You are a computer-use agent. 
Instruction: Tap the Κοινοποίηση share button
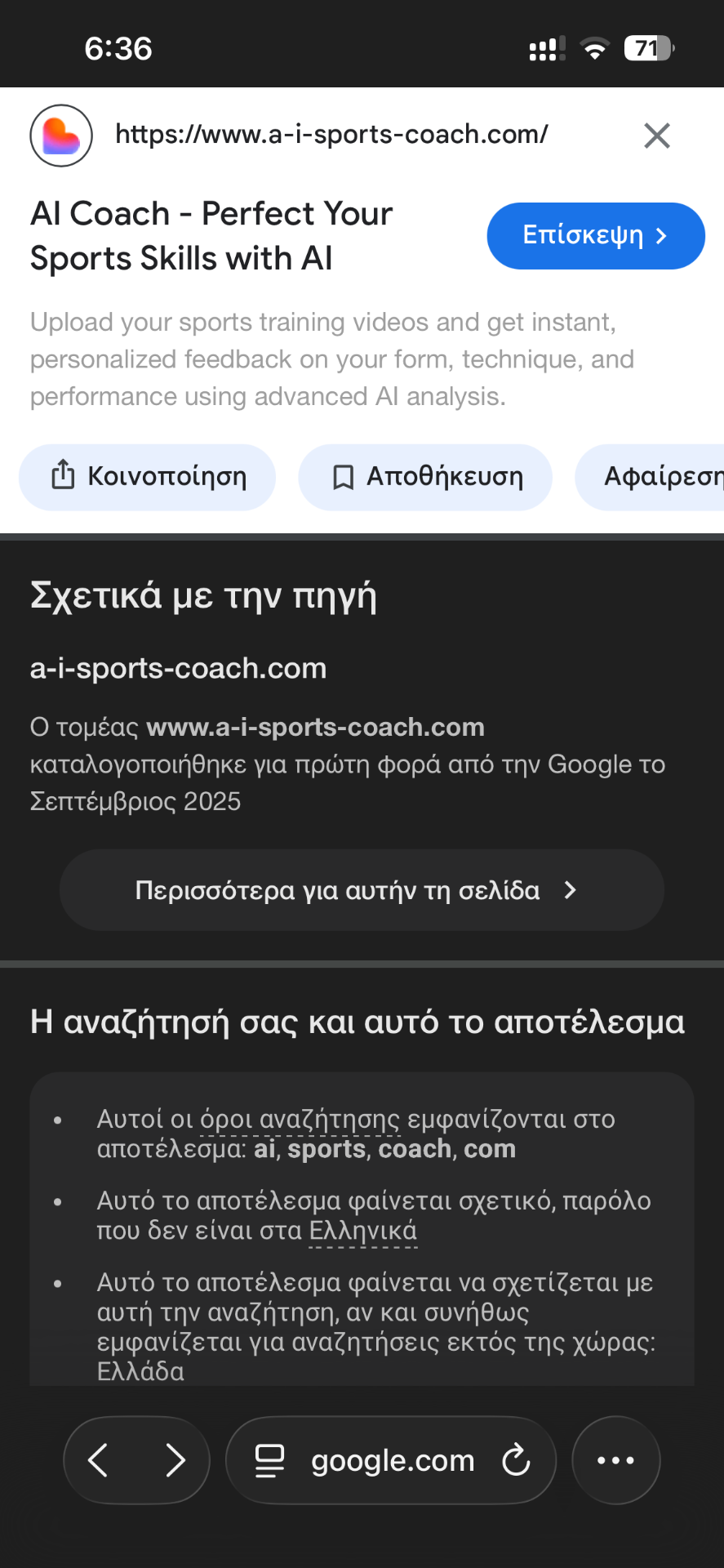tap(148, 477)
